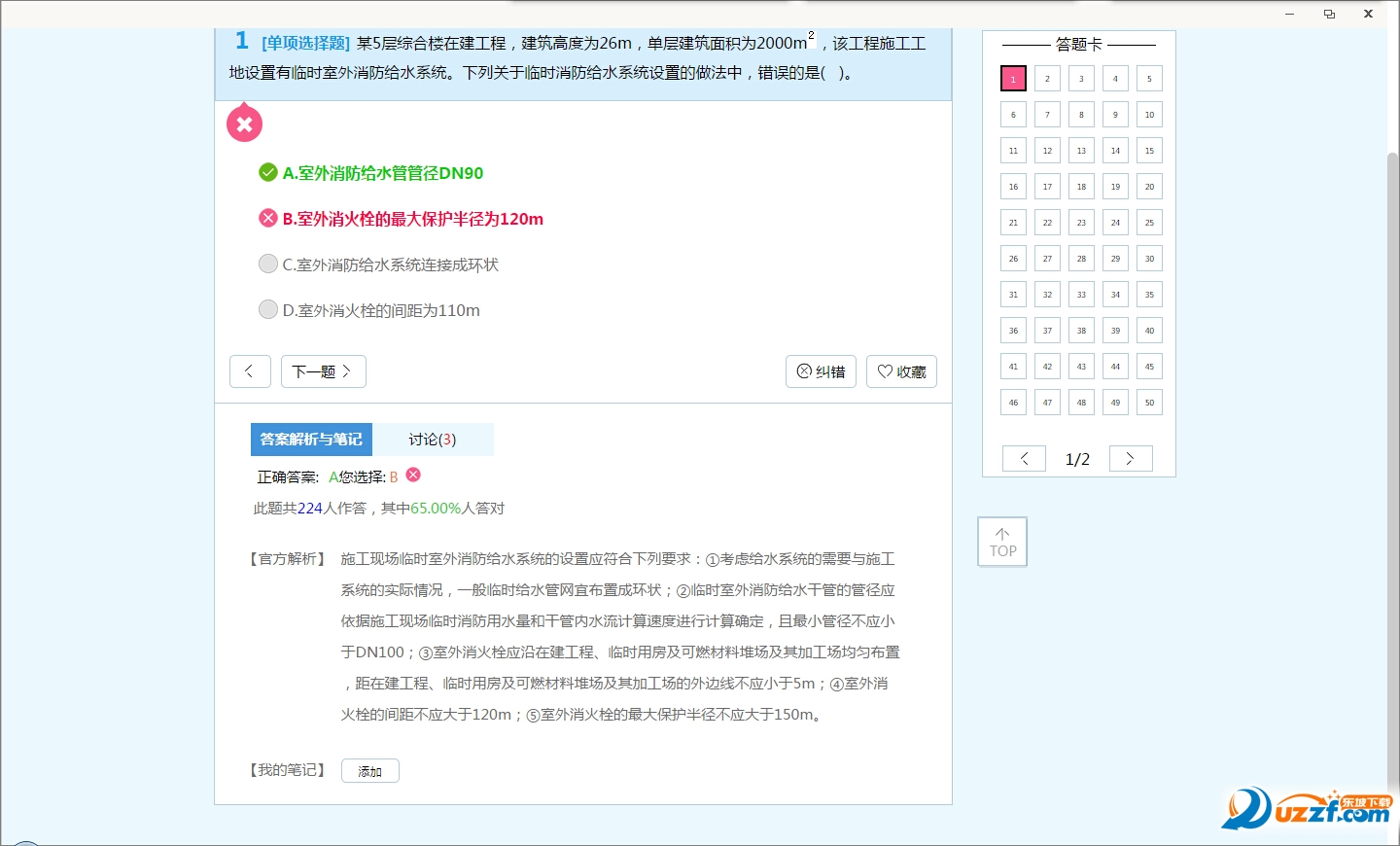Click the 65.00% correct rate text
Viewport: 1400px width, 846px height.
point(436,509)
